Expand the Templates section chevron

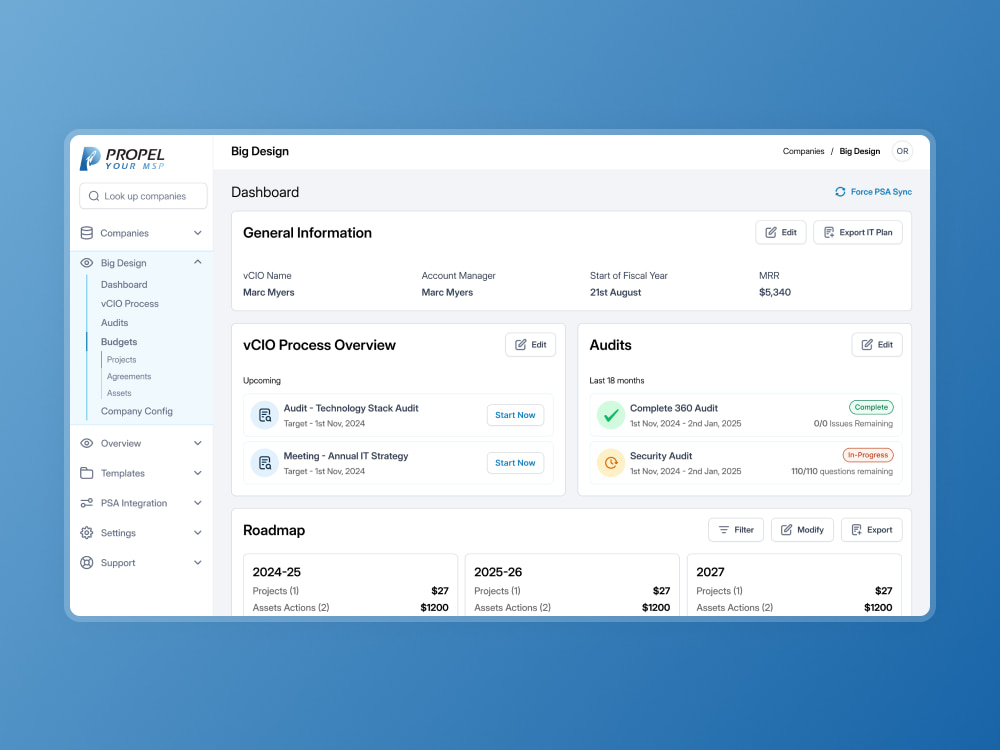tap(198, 473)
